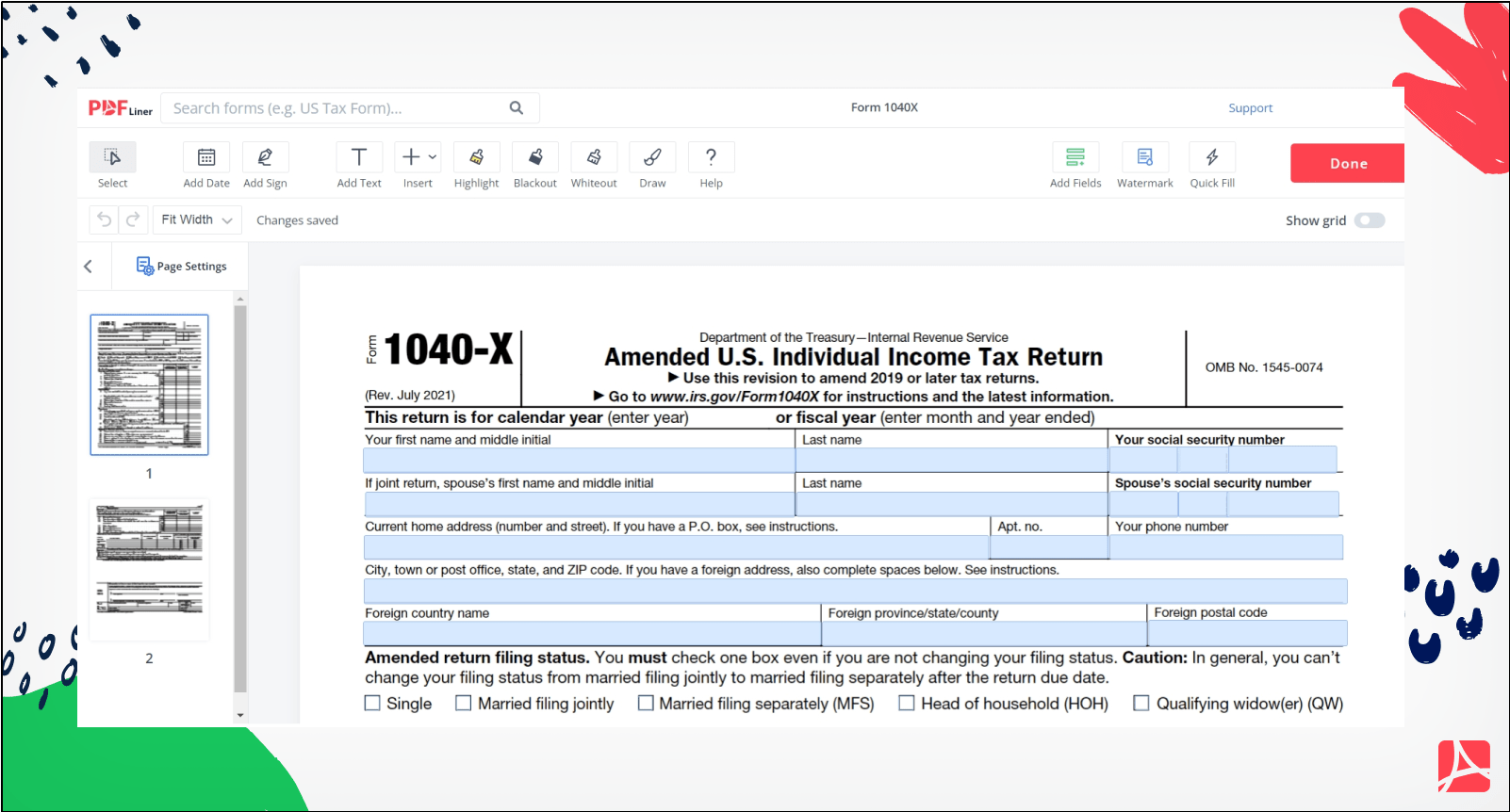This screenshot has height=812, width=1510.
Task: Open the Fit Width zoom dropdown
Action: (x=196, y=219)
